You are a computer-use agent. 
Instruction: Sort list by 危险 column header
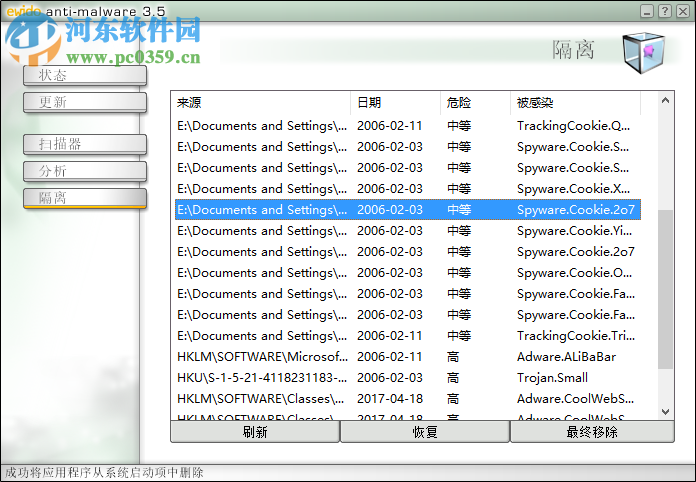coord(475,103)
